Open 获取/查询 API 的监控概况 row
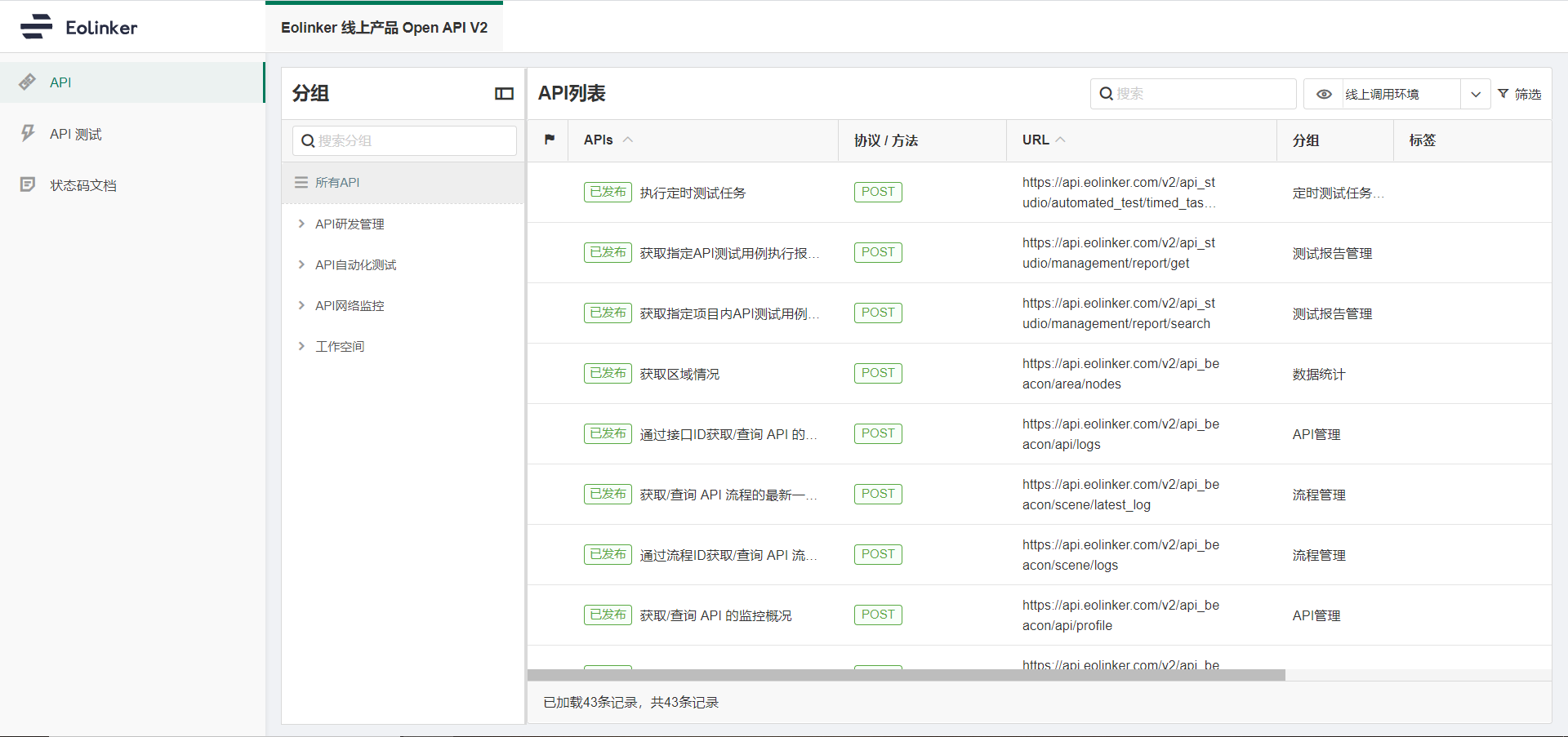The height and width of the screenshot is (737, 1568). click(x=715, y=615)
